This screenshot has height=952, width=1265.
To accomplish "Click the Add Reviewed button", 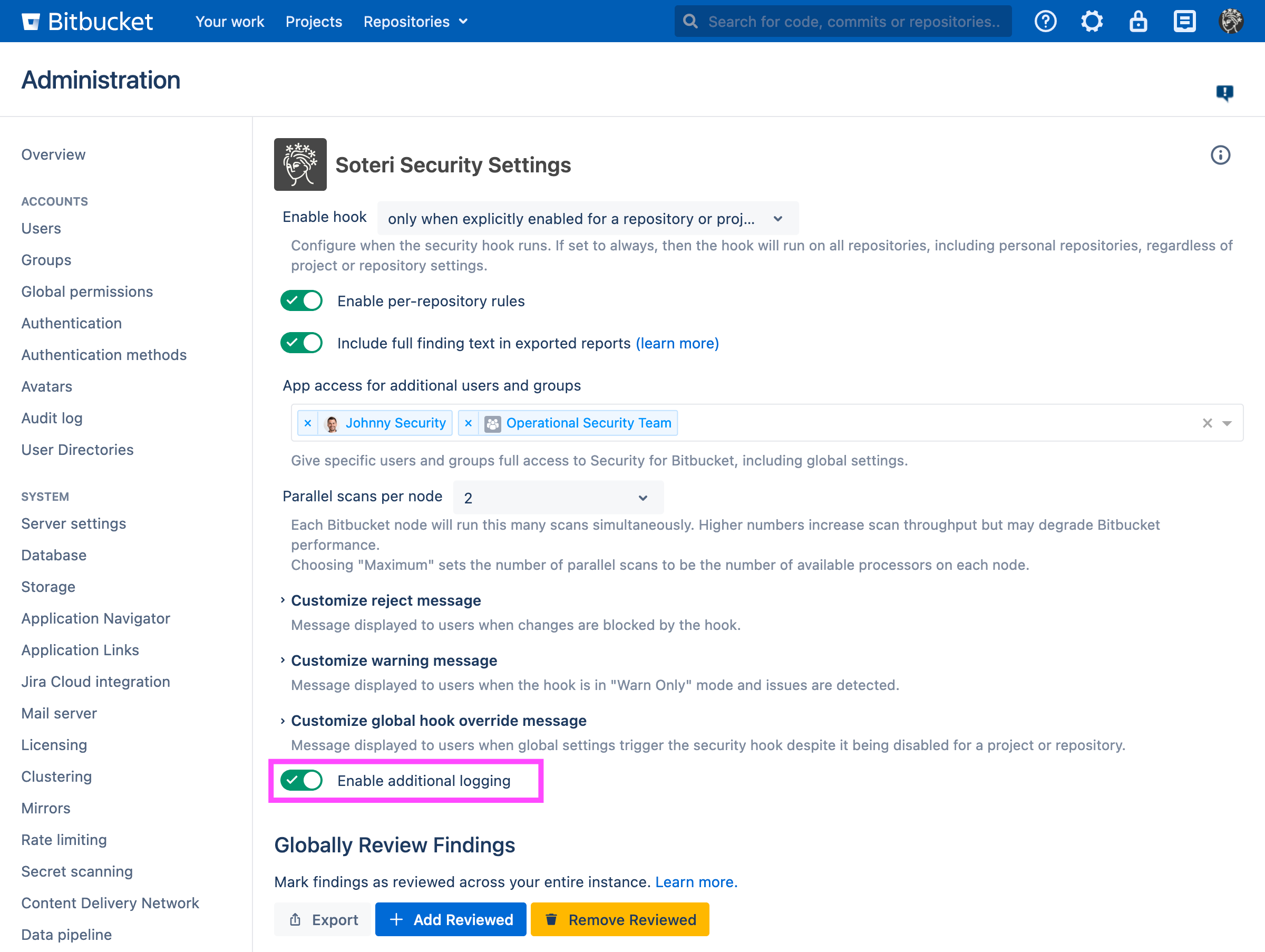I will (451, 919).
